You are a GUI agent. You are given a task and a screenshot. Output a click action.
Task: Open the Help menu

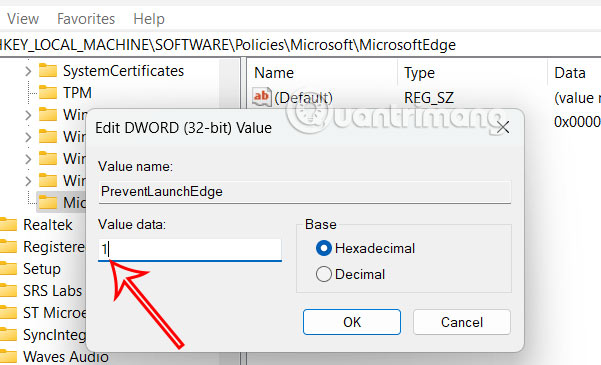[149, 18]
